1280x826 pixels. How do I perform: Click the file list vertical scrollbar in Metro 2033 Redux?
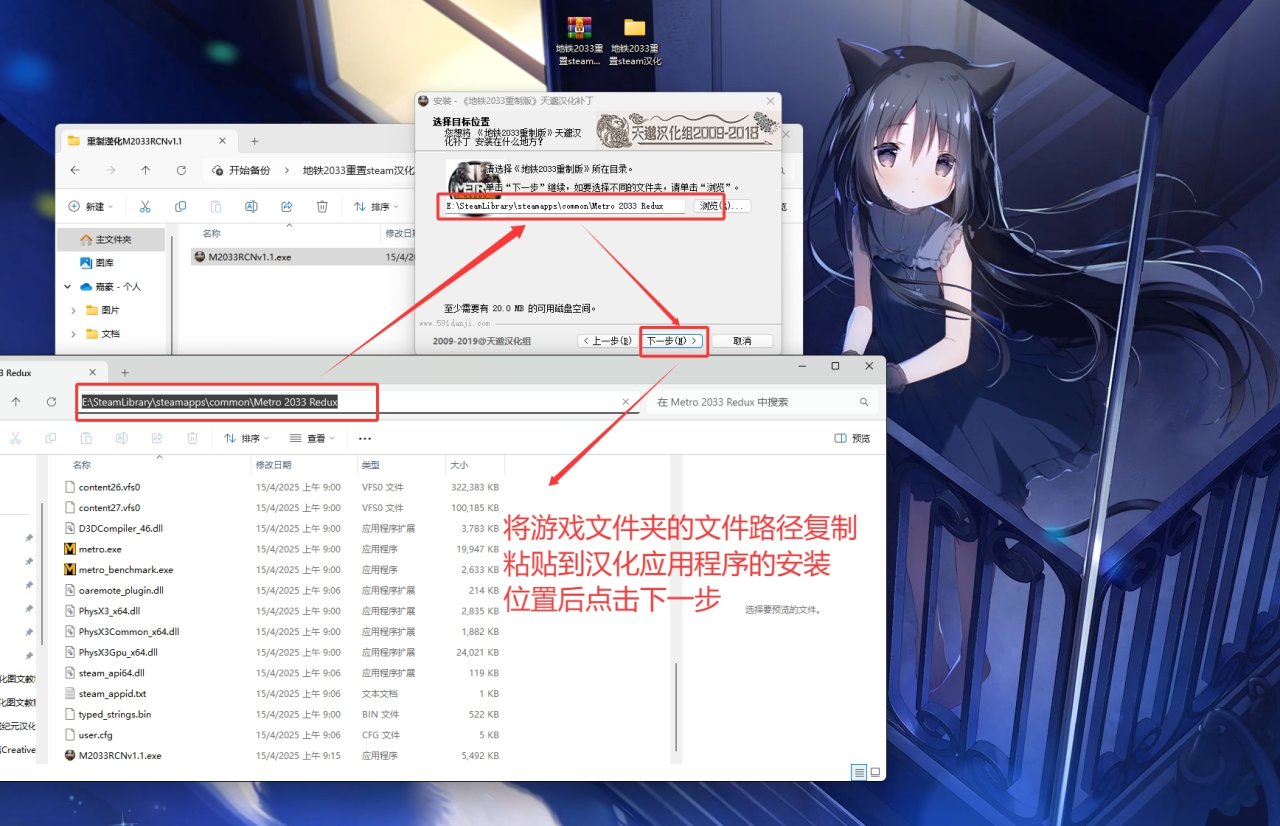677,705
